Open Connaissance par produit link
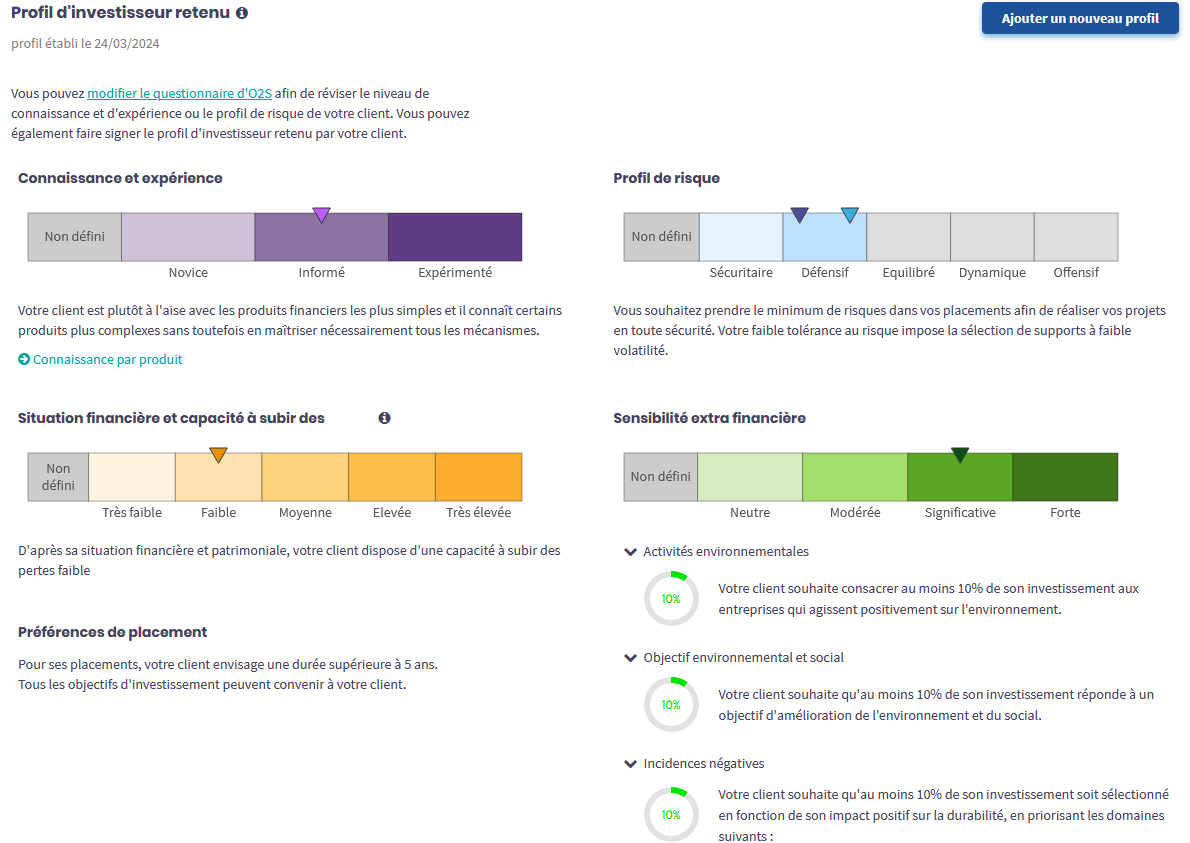Screen dimensions: 1190x843 (x=107, y=359)
